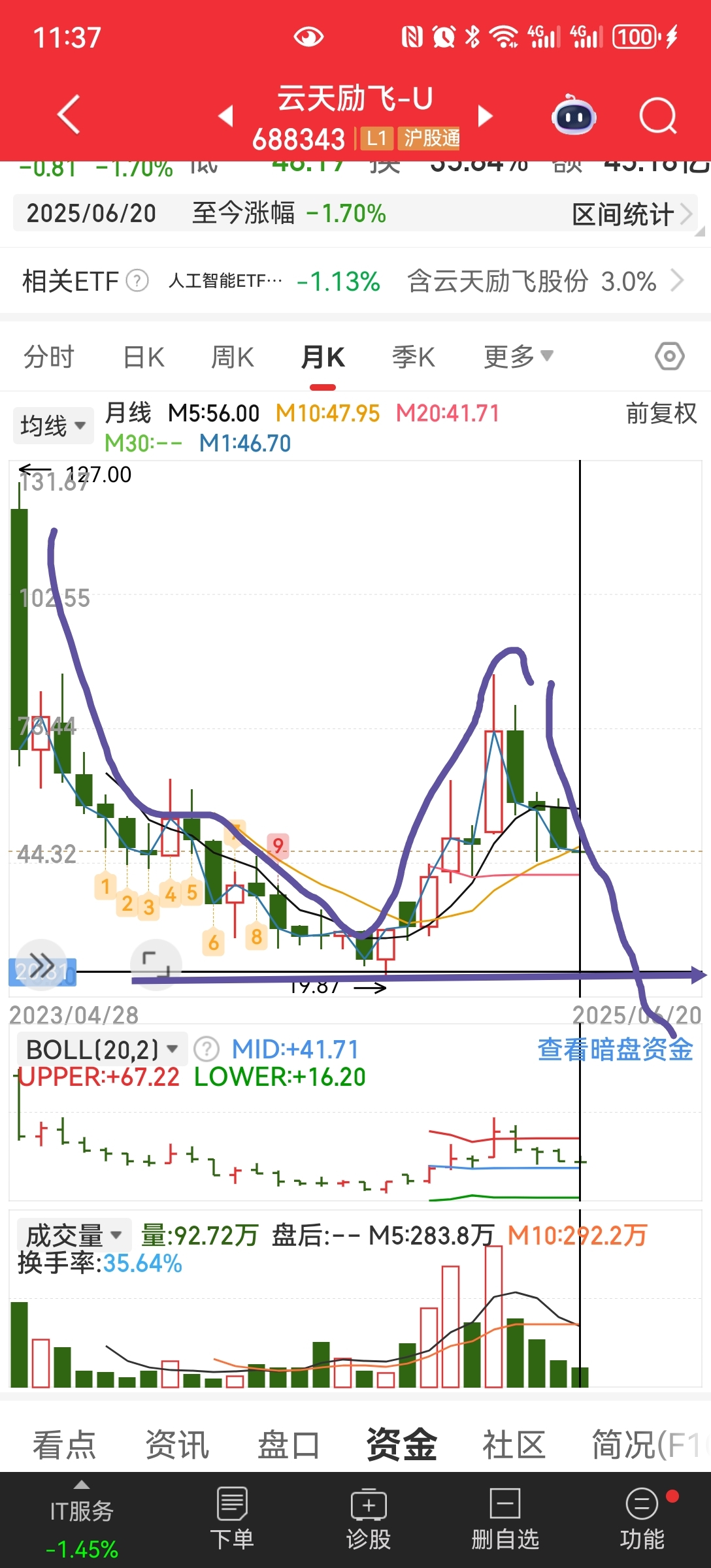Tap the help icon beside 相关ETF
The height and width of the screenshot is (1568, 711).
tap(137, 282)
